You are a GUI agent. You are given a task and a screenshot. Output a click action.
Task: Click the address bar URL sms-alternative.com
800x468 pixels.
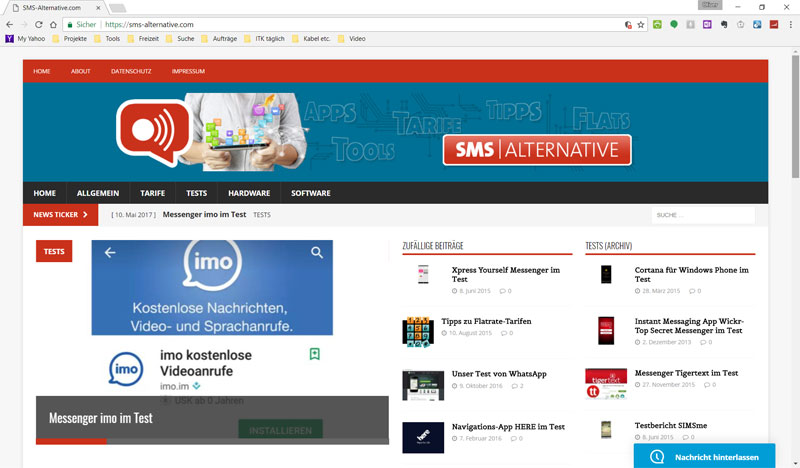149,24
